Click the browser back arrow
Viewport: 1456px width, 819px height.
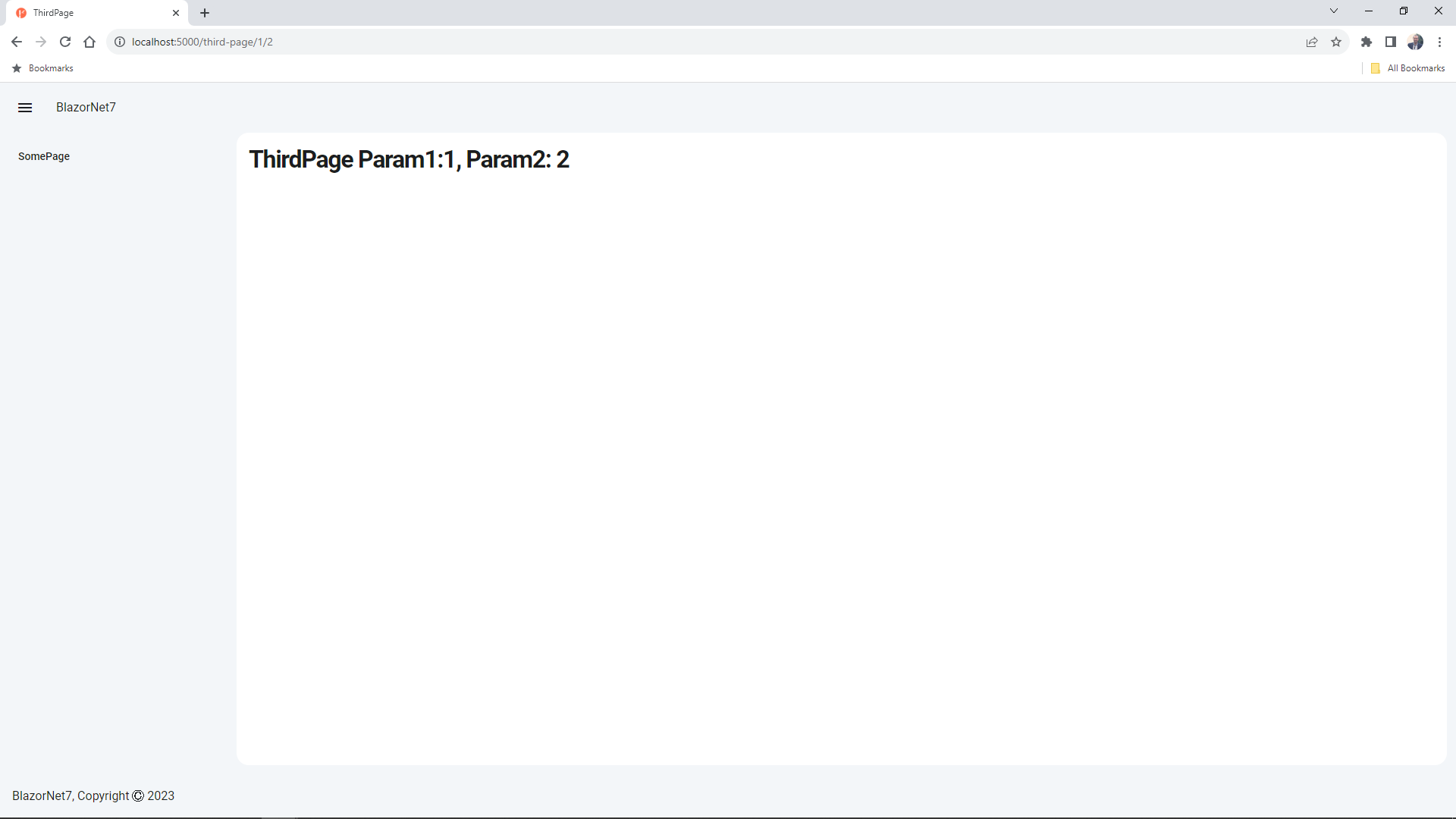coord(16,42)
